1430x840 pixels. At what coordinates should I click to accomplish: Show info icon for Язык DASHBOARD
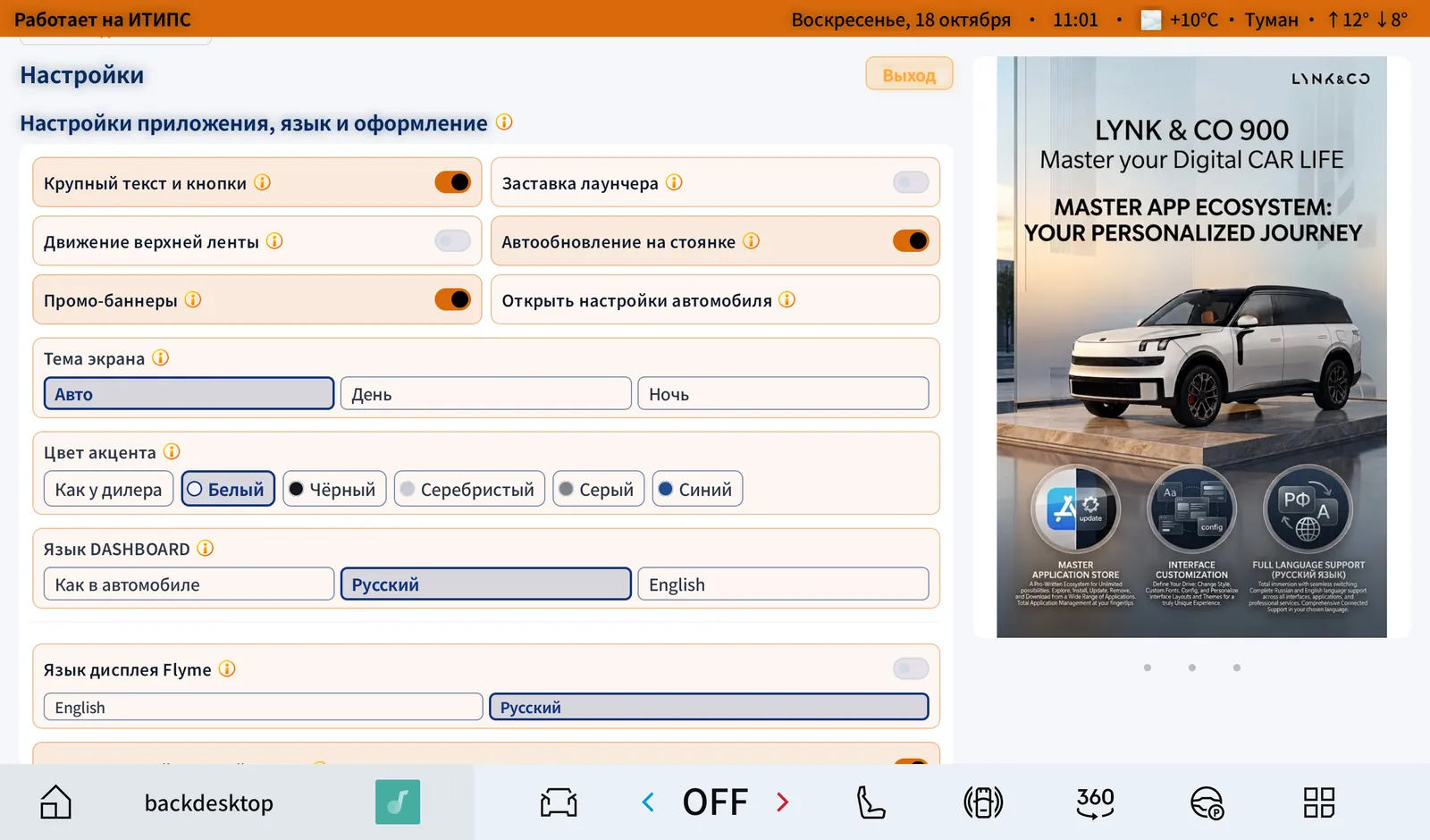205,549
